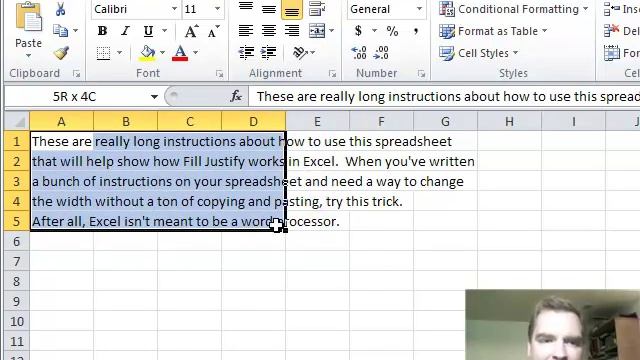The width and height of the screenshot is (640, 360).
Task: Open the Copy options arrow
Action: (76, 31)
